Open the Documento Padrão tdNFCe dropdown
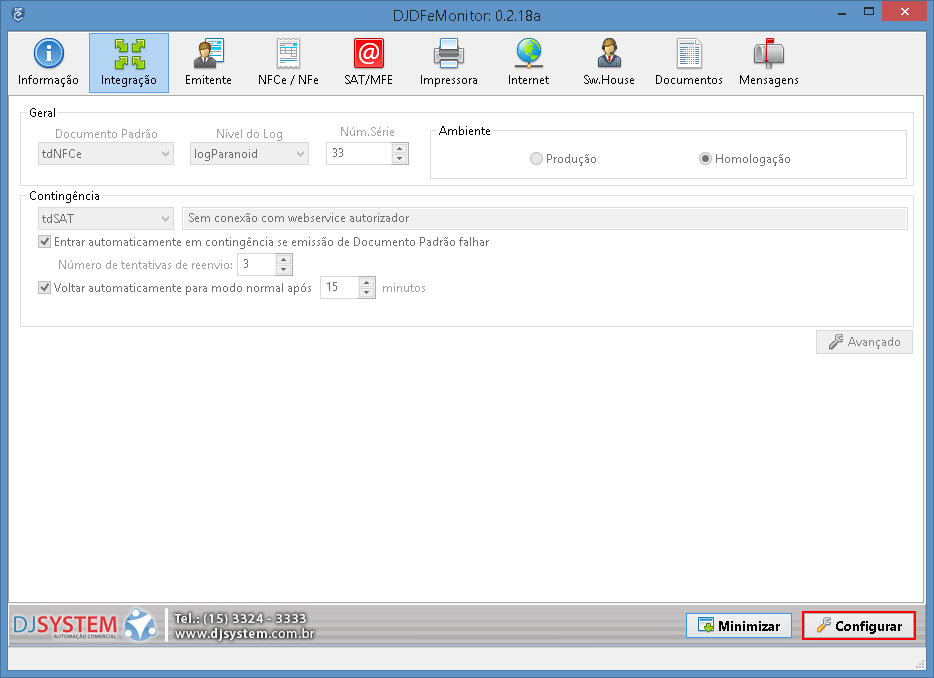The image size is (934, 678). [x=106, y=154]
